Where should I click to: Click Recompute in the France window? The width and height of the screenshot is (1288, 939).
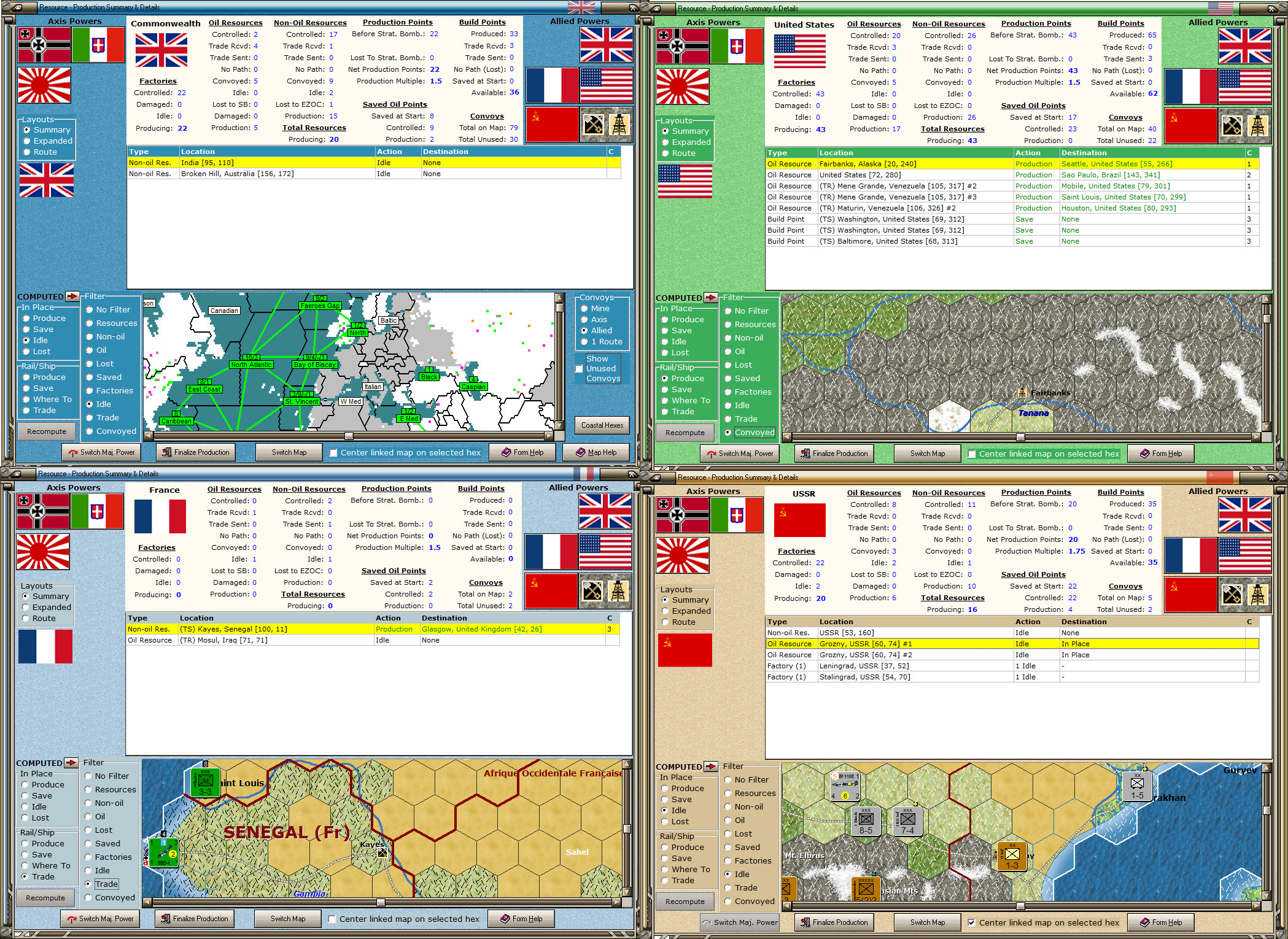[x=45, y=898]
